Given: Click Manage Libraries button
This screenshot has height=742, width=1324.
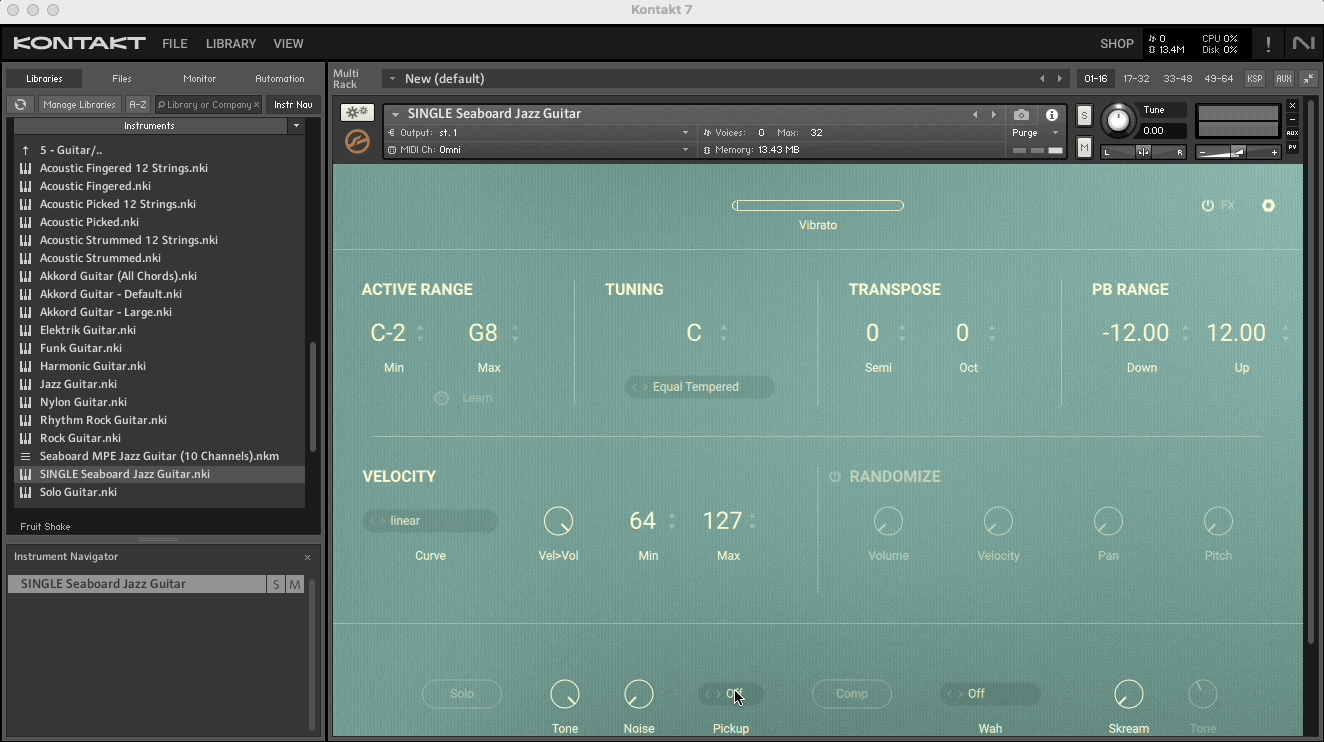Looking at the screenshot, I should click(x=80, y=105).
